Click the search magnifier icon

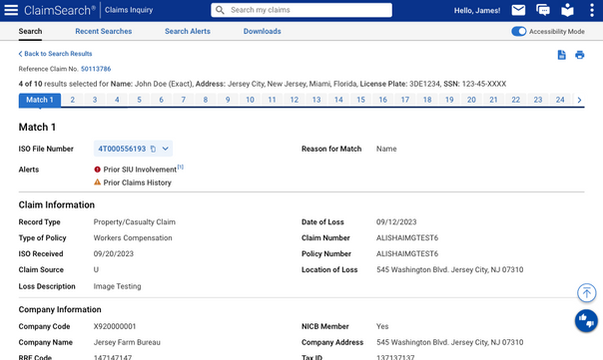click(220, 10)
